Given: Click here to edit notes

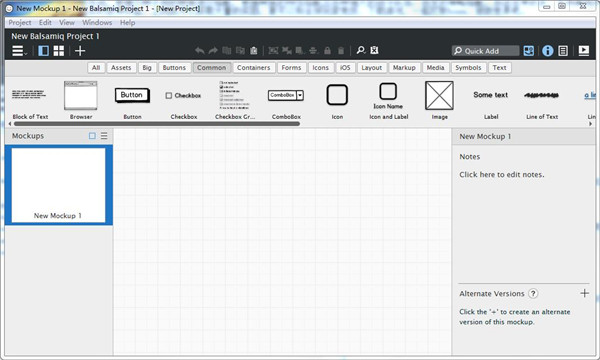Looking at the screenshot, I should (x=502, y=175).
